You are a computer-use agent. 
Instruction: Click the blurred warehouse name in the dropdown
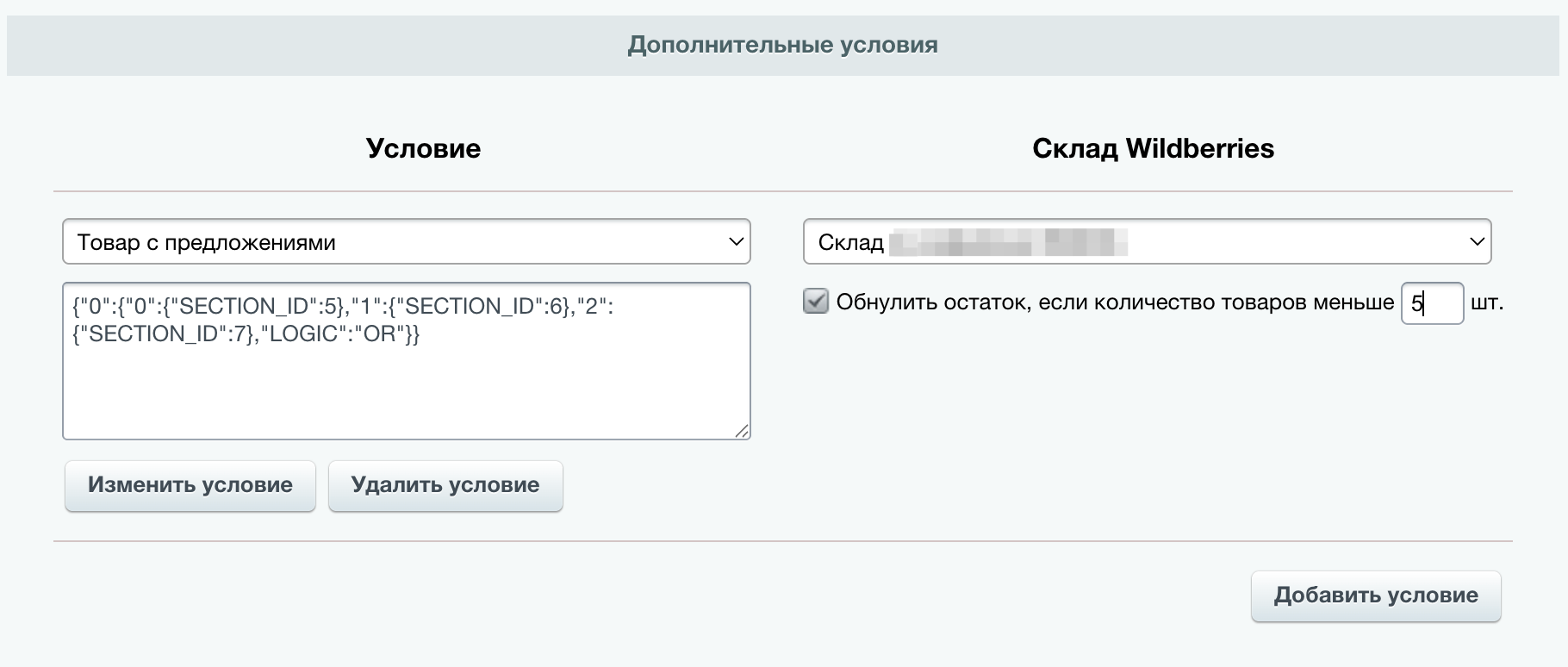coord(1008,242)
